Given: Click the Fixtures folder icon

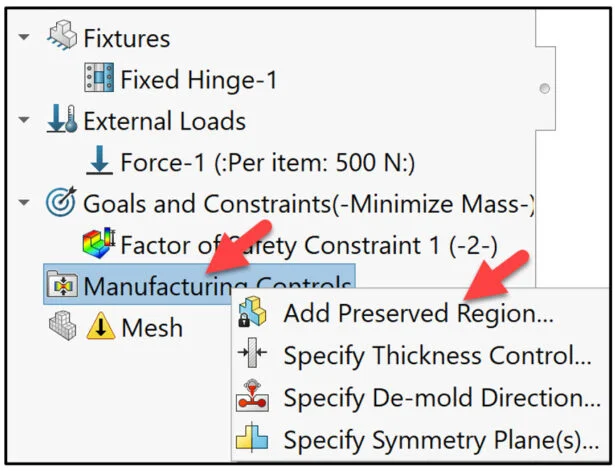Looking at the screenshot, I should pos(61,38).
